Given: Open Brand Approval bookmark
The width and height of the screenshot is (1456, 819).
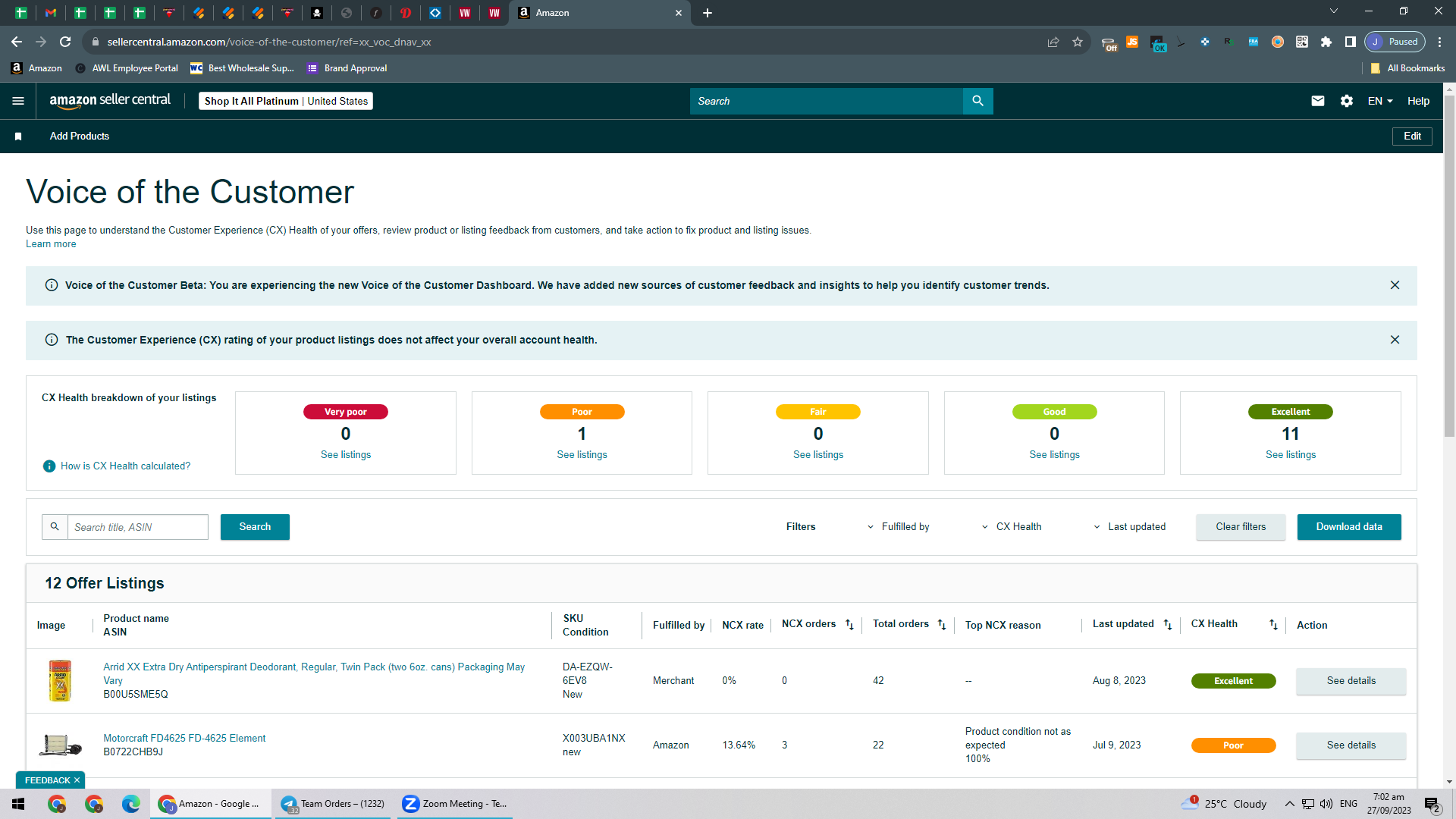Looking at the screenshot, I should tap(347, 68).
